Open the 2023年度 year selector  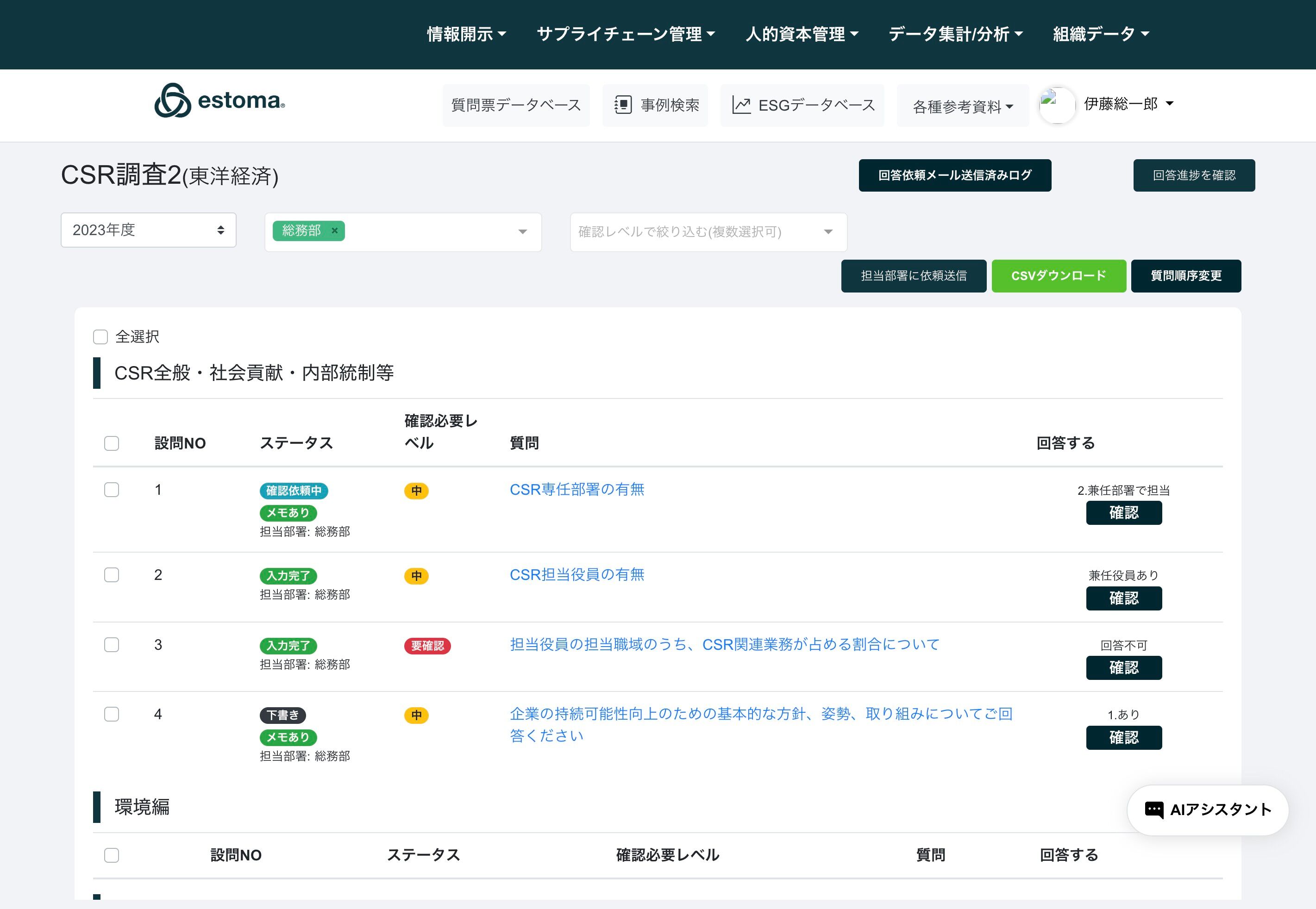[148, 230]
